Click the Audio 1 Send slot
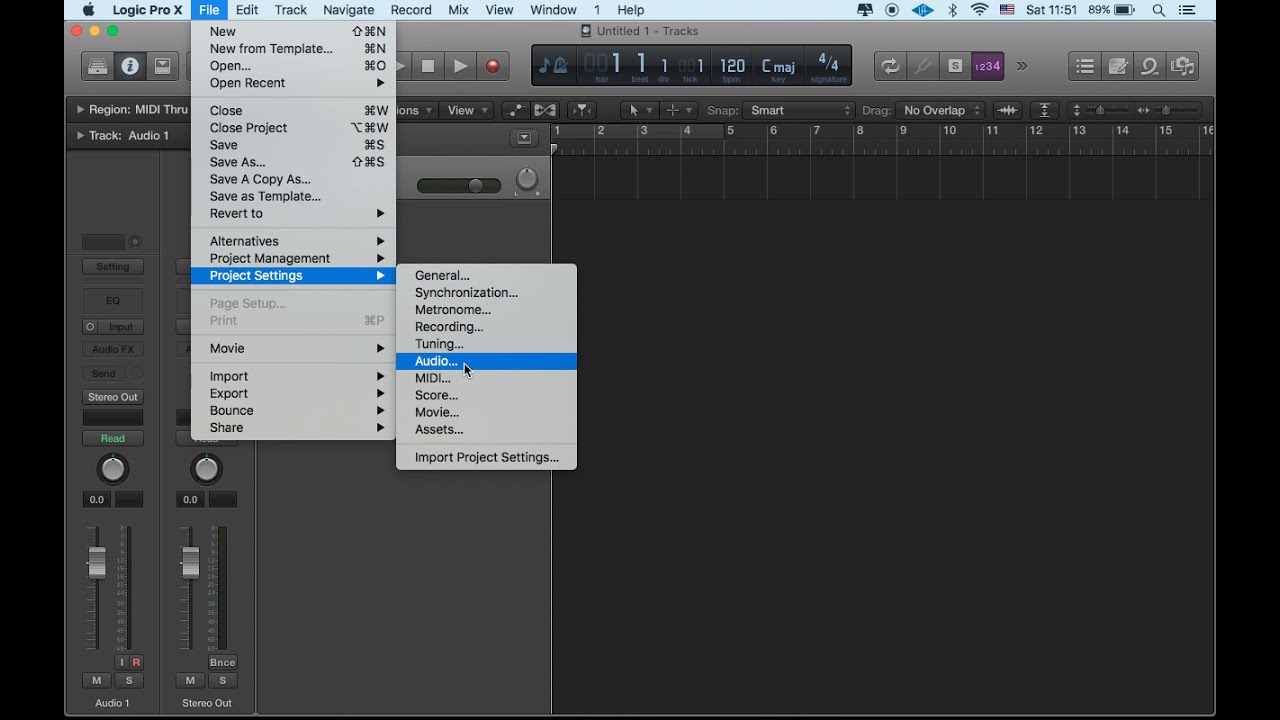 click(104, 374)
